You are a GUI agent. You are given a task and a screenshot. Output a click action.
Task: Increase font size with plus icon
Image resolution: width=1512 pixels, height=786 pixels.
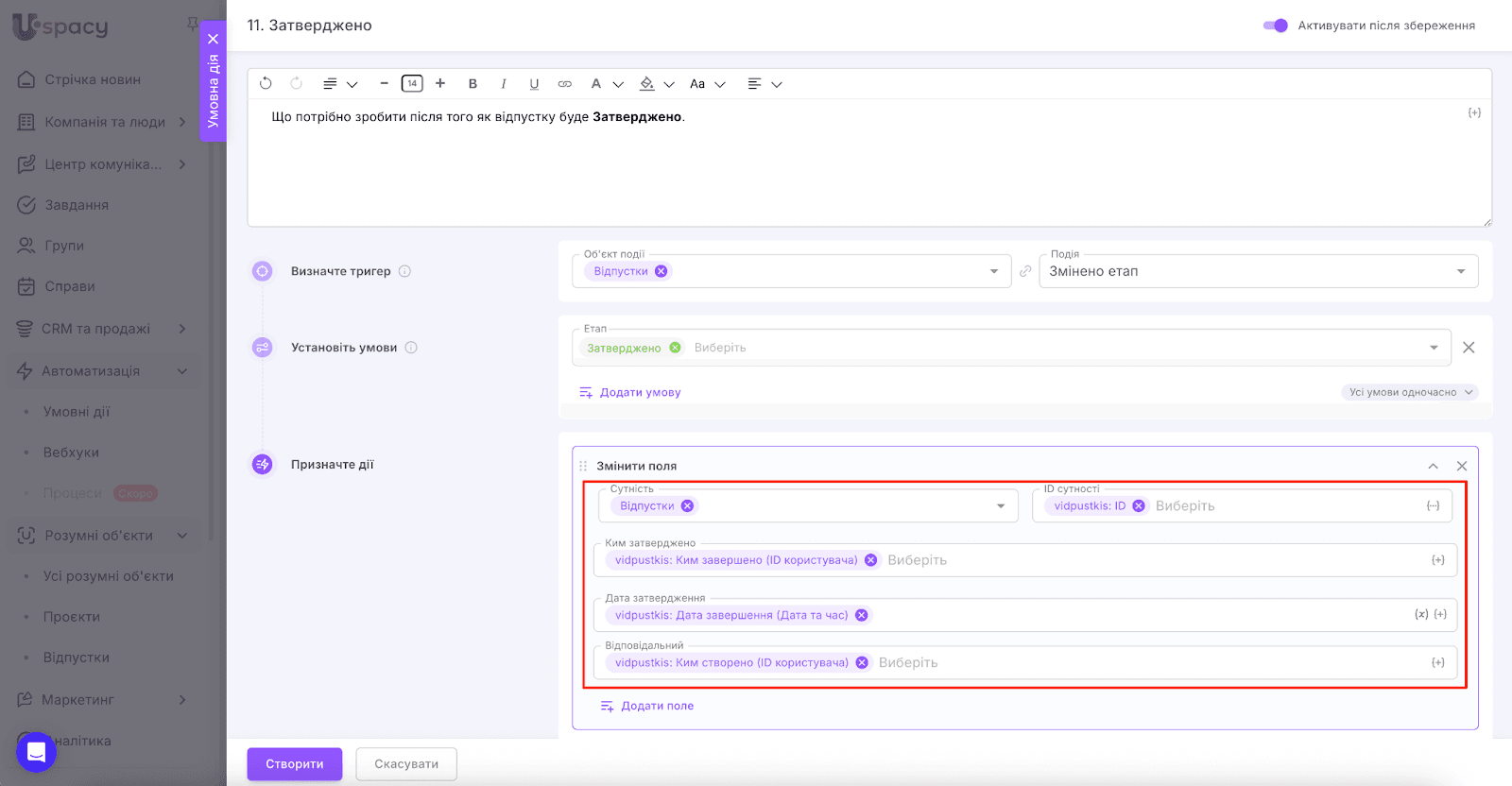click(440, 83)
